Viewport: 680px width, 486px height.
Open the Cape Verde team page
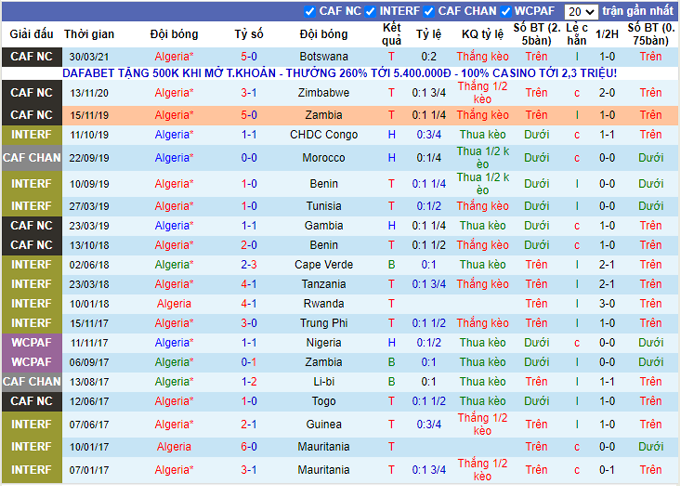[x=324, y=264]
